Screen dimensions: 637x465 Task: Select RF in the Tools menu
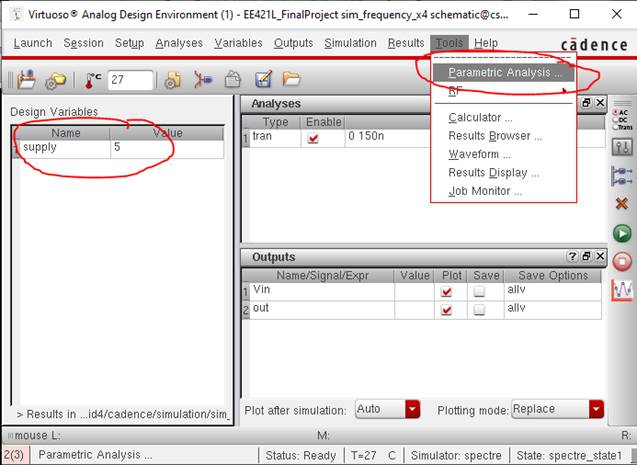(503, 91)
